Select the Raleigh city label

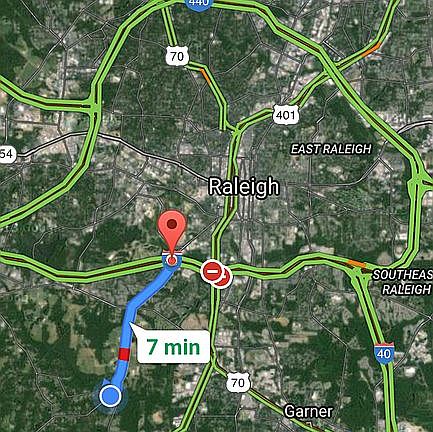[243, 186]
